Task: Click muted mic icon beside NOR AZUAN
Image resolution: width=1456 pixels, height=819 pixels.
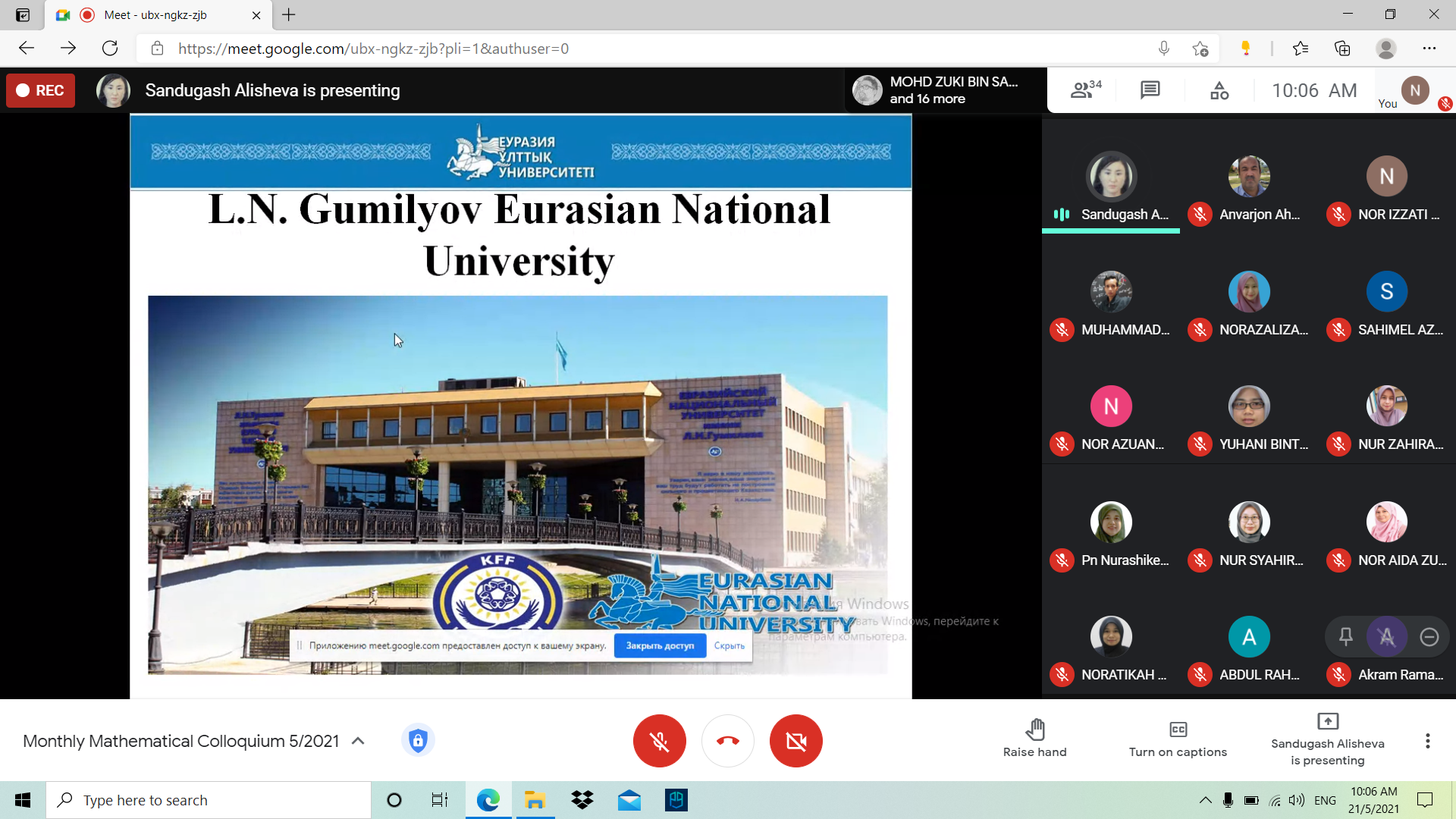Action: (x=1062, y=444)
